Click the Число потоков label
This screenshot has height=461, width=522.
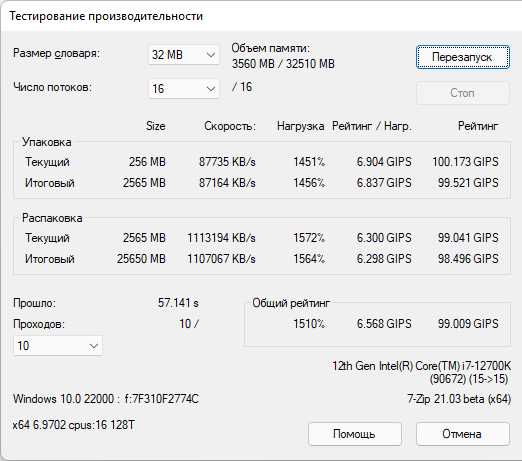click(x=52, y=87)
